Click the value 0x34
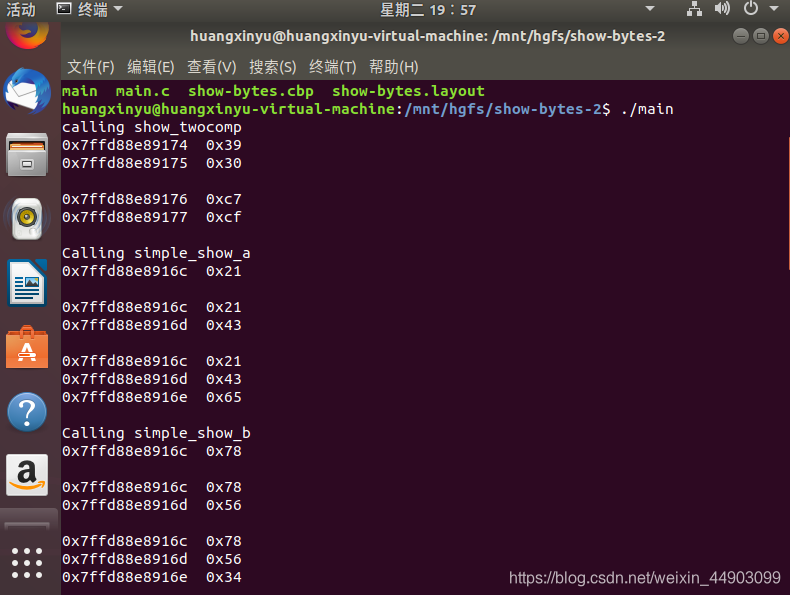 [223, 577]
